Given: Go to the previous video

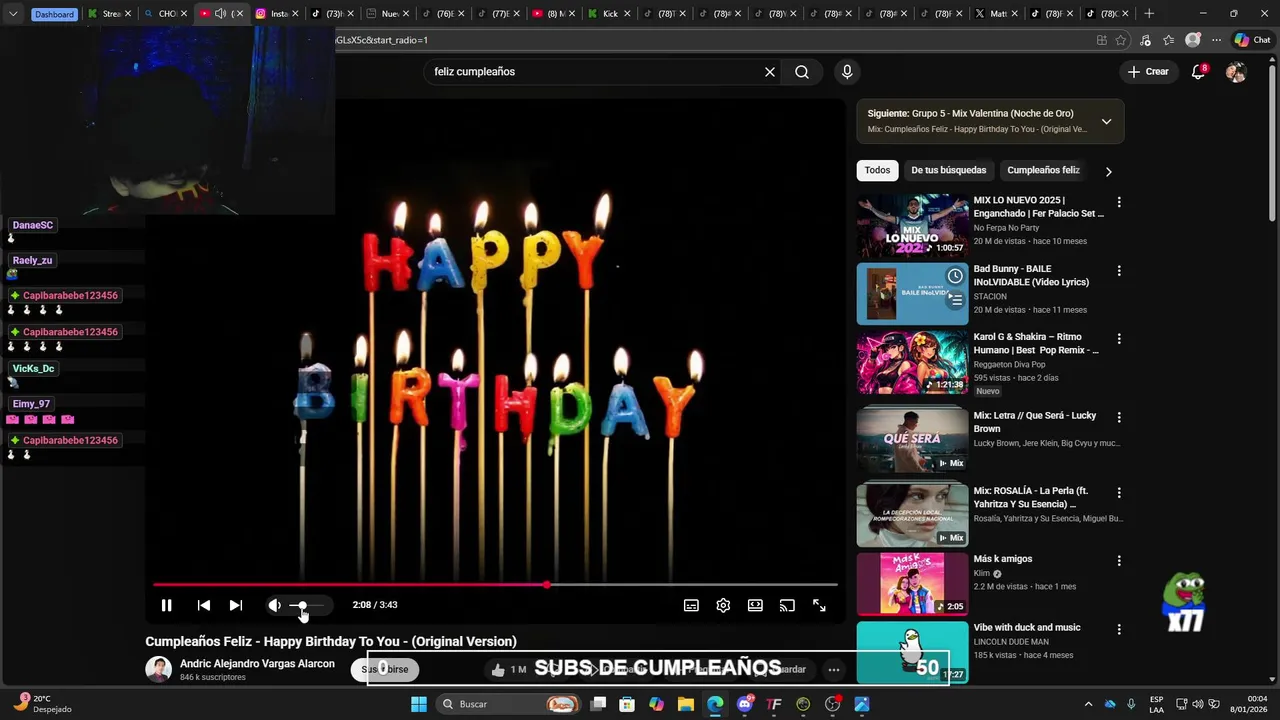Looking at the screenshot, I should 204,605.
